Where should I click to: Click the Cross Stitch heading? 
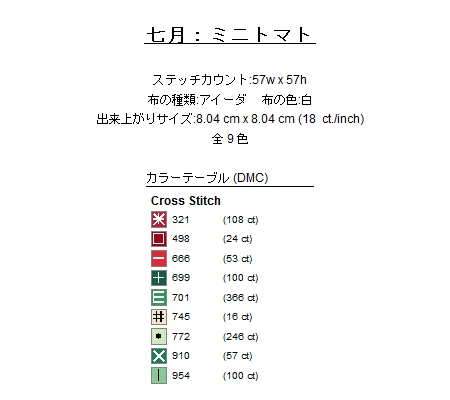[186, 201]
